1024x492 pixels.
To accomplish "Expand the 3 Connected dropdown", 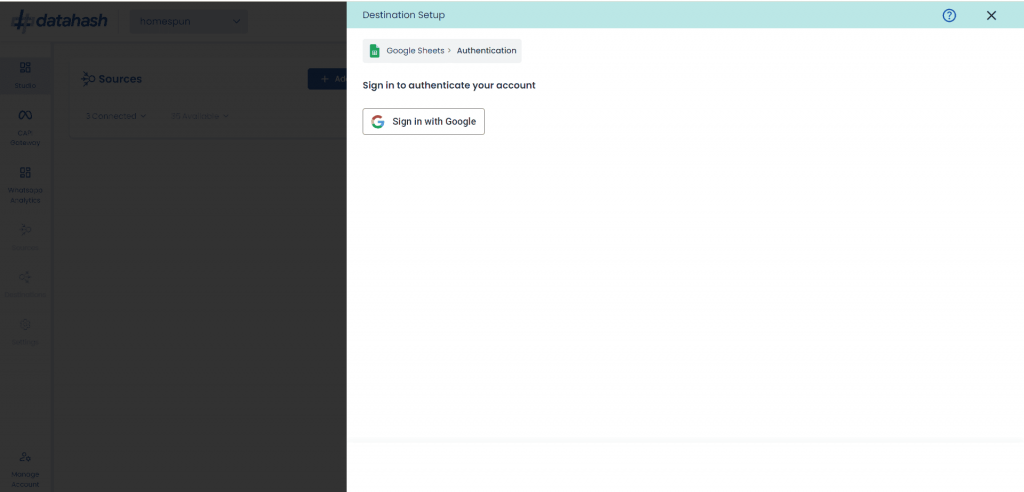I will tap(116, 116).
